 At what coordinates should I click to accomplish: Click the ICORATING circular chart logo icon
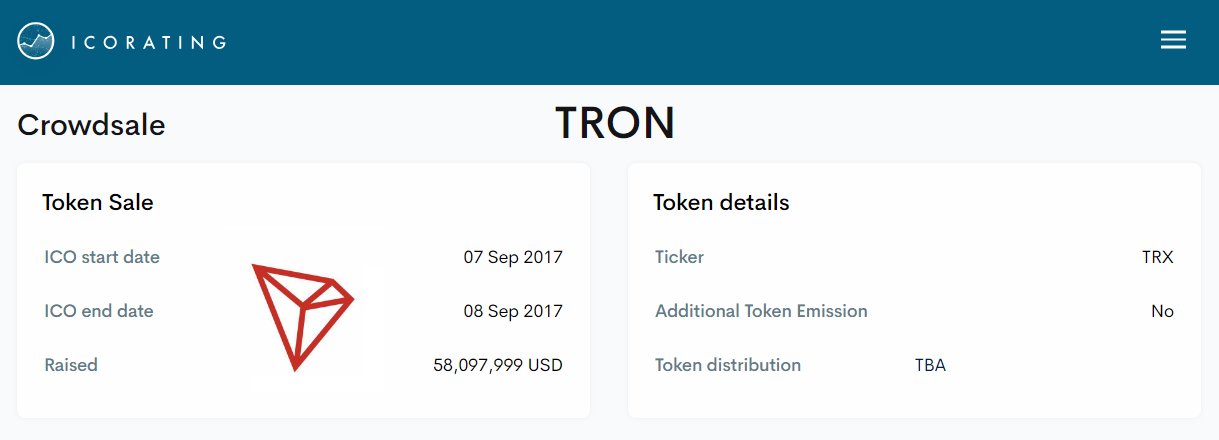36,41
